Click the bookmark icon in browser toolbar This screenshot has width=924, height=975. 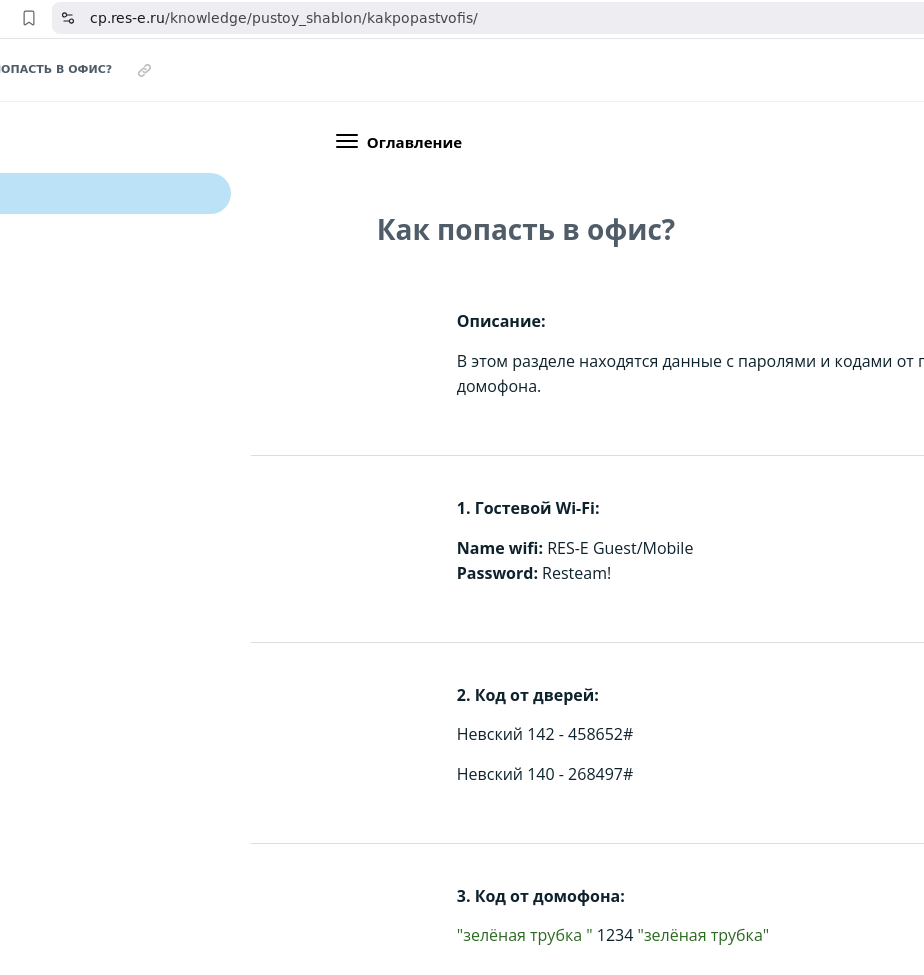[x=29, y=18]
